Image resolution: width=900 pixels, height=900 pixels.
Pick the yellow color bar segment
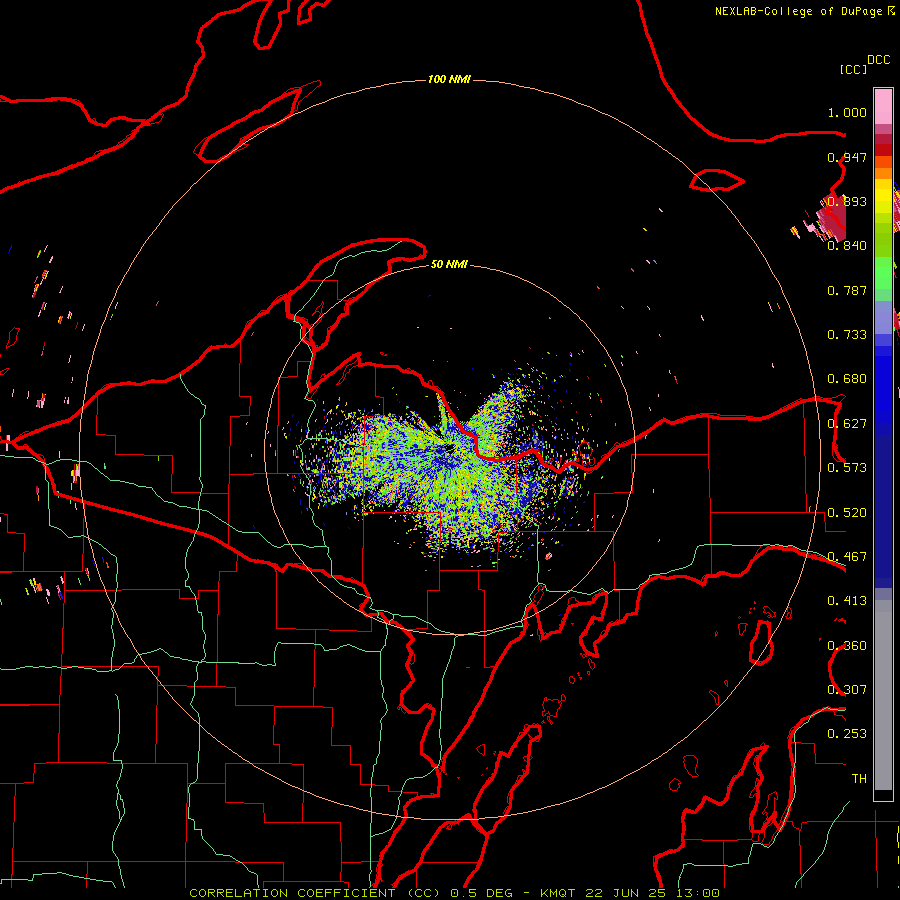tap(883, 196)
